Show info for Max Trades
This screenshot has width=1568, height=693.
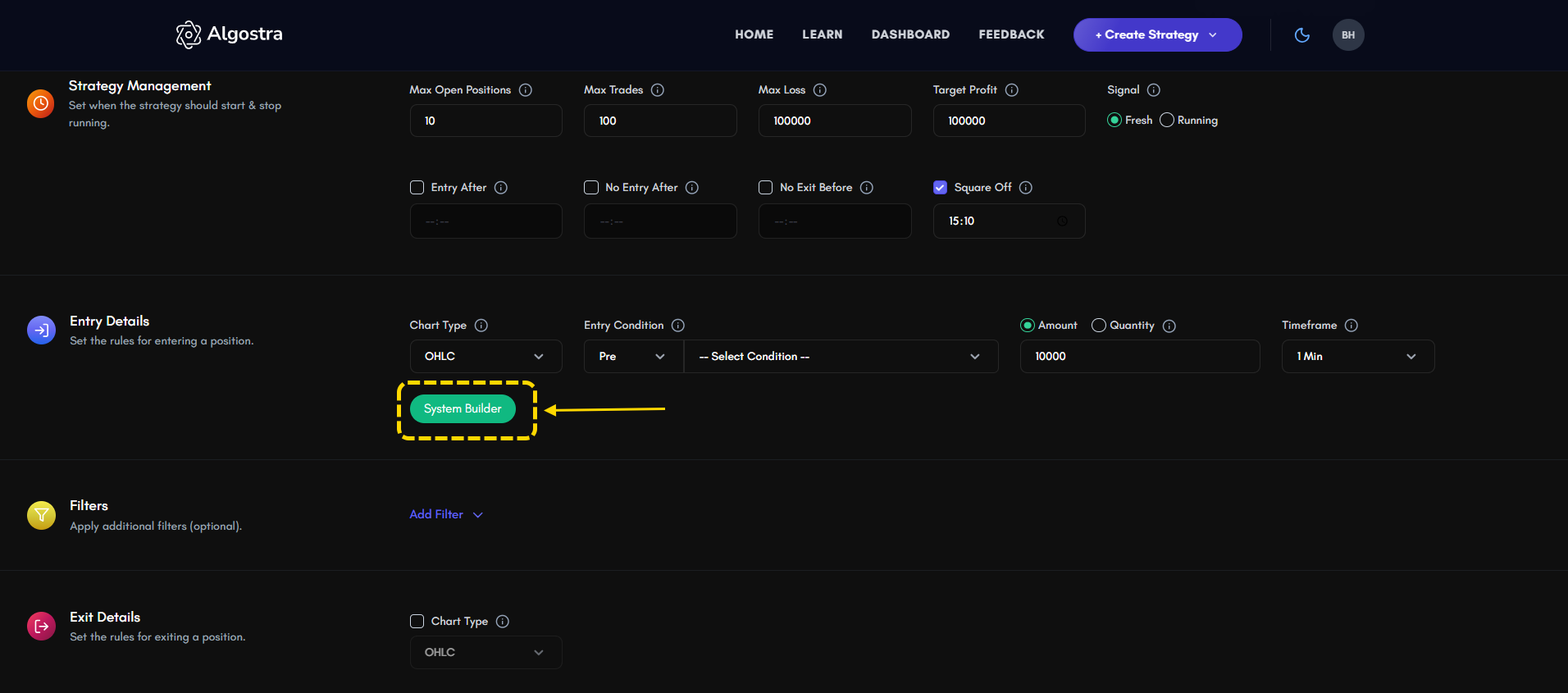658,90
